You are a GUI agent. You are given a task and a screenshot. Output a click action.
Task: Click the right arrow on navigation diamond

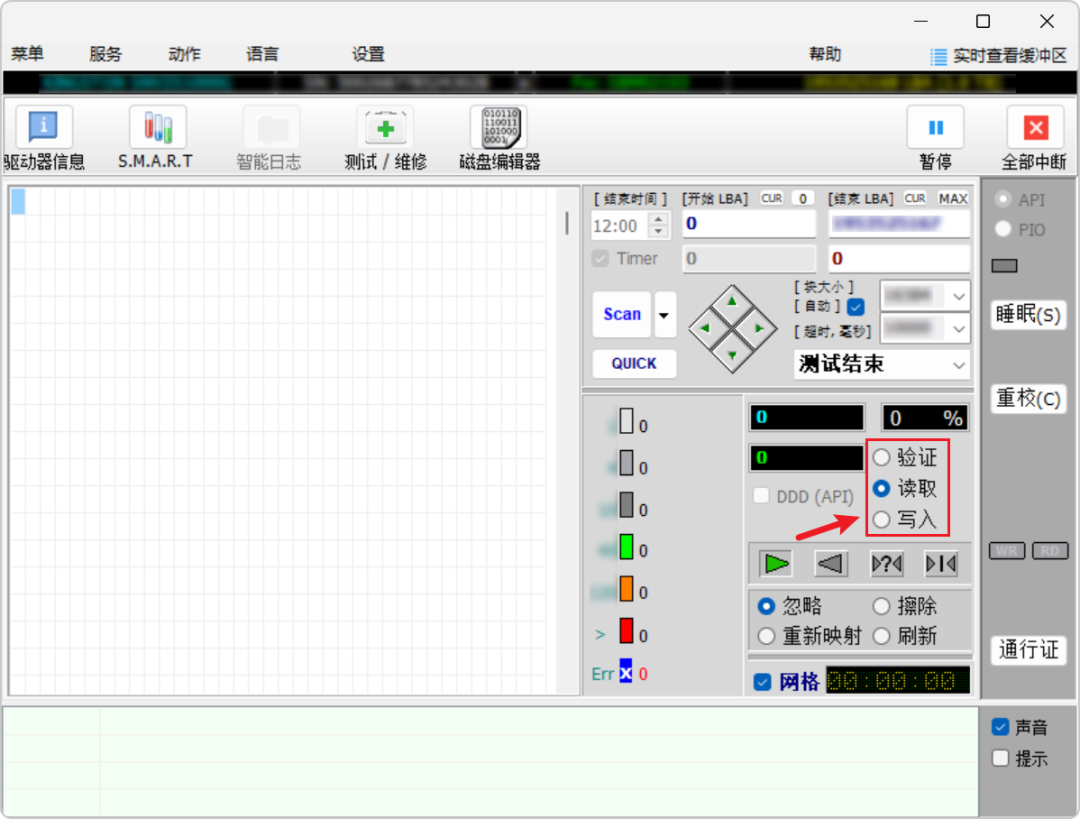point(759,329)
